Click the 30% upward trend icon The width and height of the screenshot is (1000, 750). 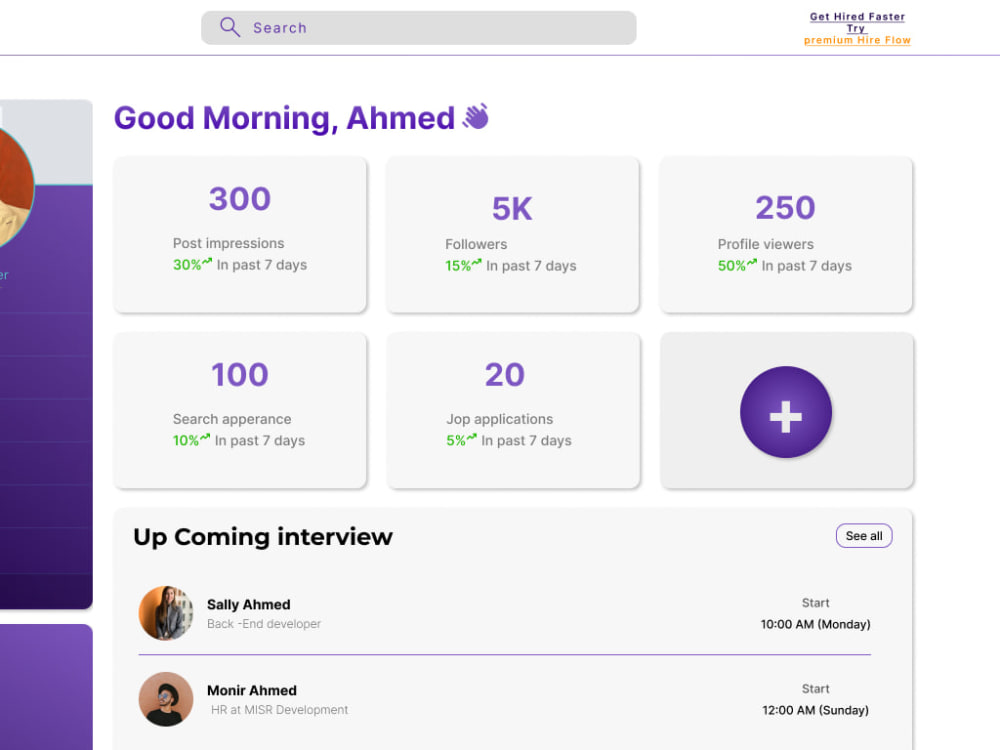(x=207, y=261)
